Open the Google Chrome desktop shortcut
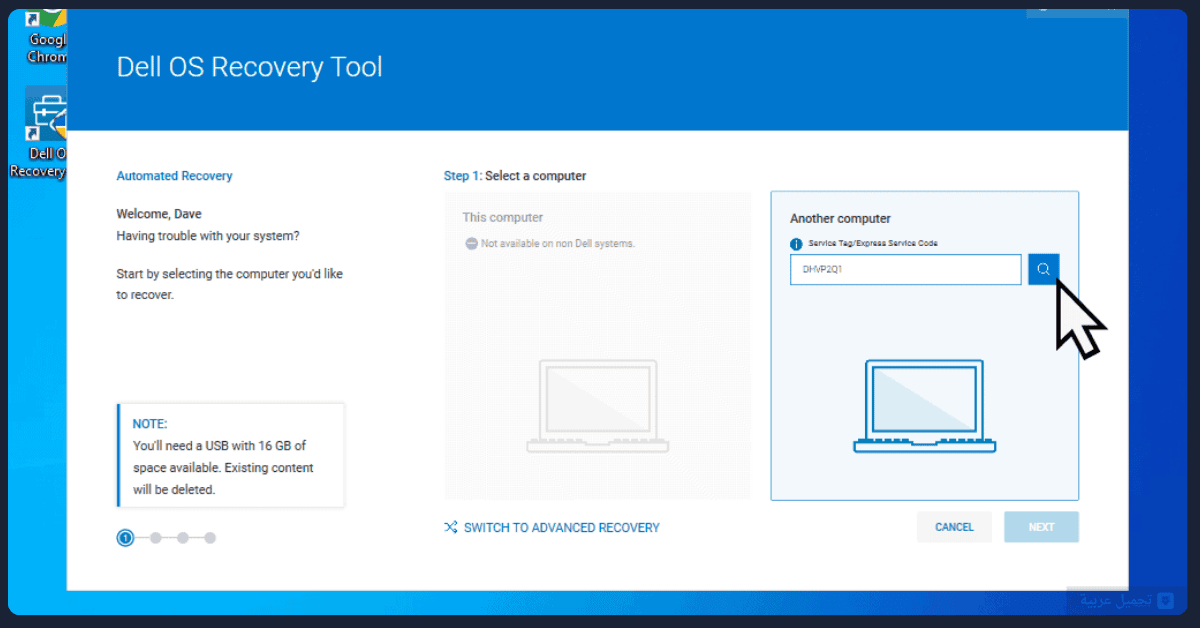Viewport: 1200px width, 628px height. (46, 37)
